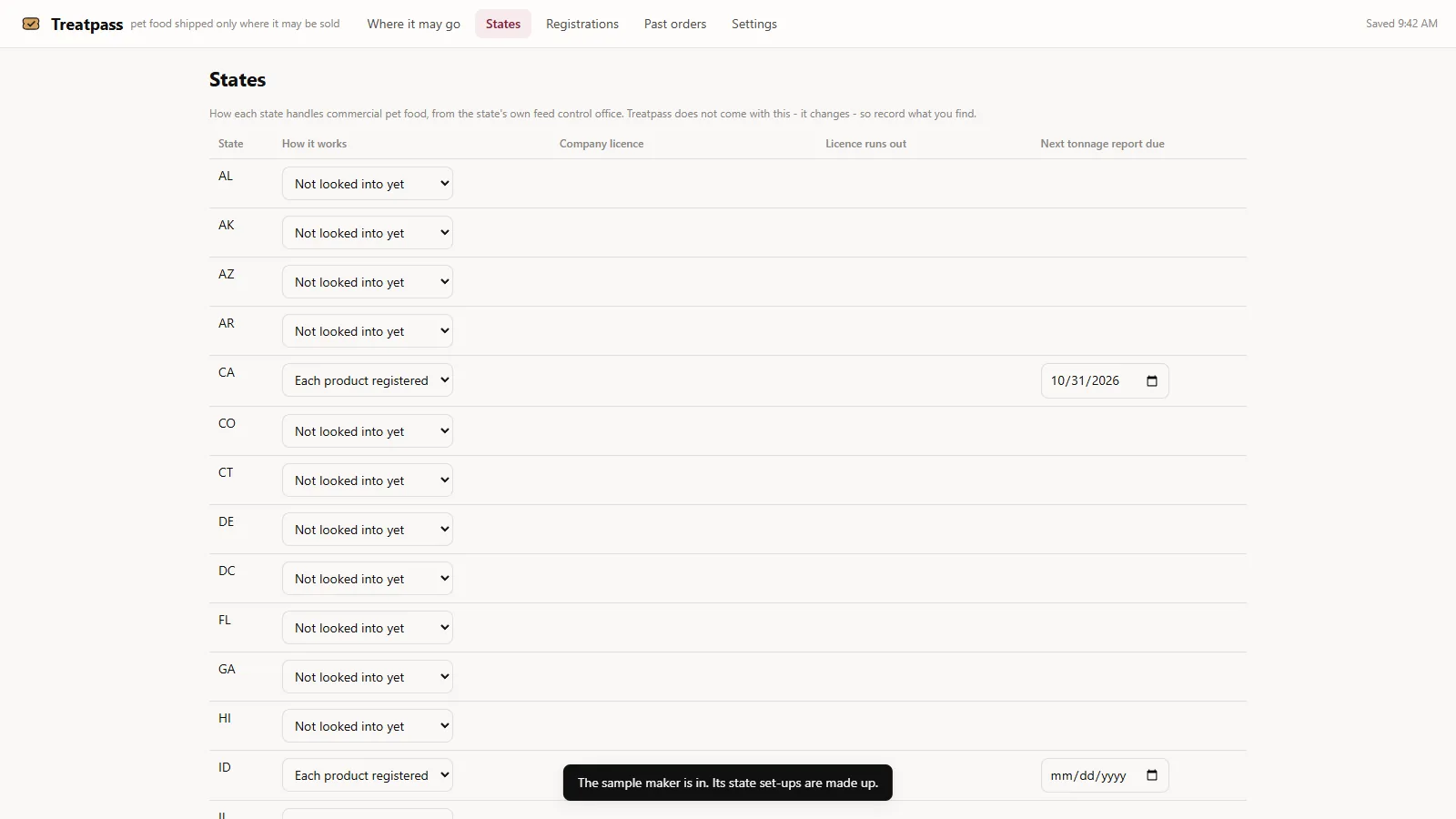This screenshot has width=1456, height=819.
Task: Expand the CO How it works dropdown
Action: (368, 431)
